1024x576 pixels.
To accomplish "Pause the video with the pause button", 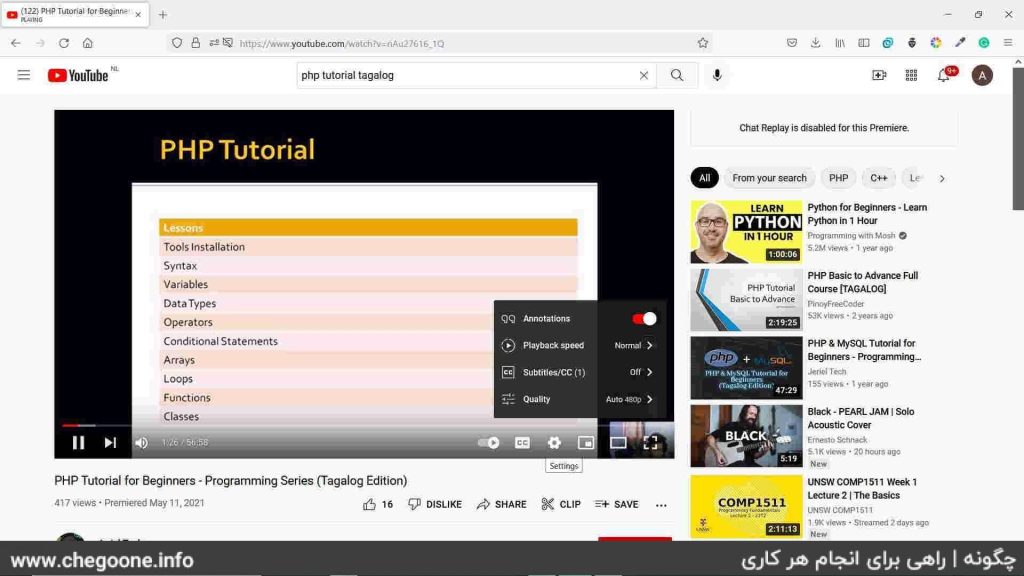I will 78,443.
